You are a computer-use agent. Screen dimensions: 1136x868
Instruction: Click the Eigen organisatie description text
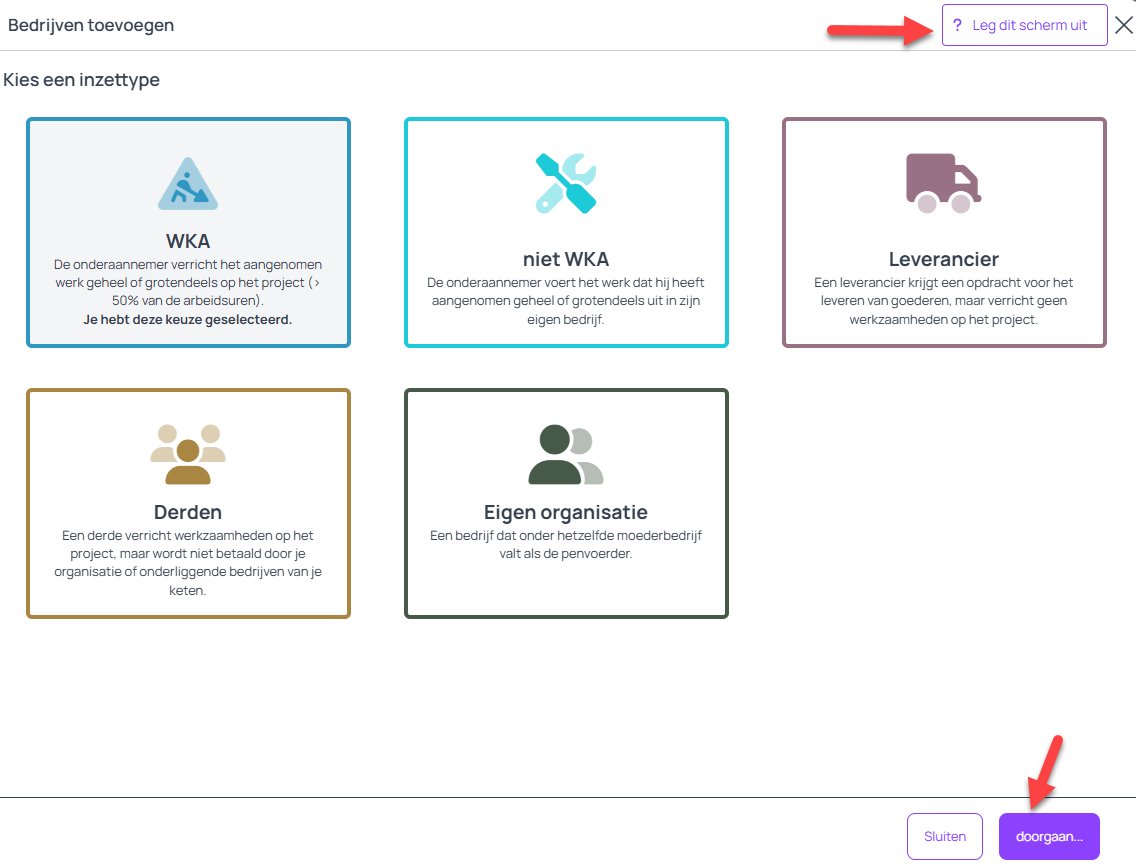tap(566, 544)
